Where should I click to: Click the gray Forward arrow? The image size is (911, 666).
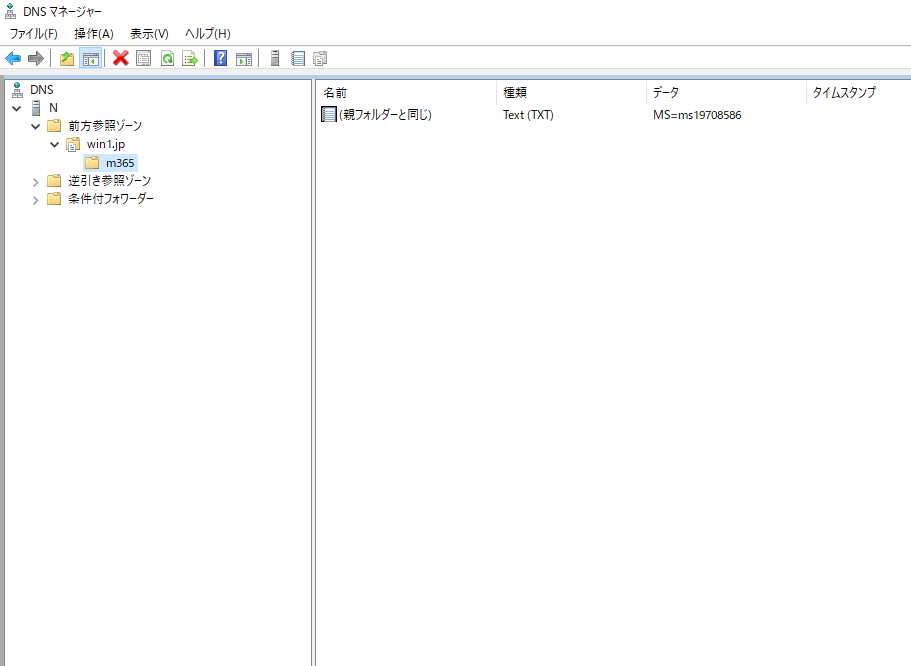click(x=36, y=58)
